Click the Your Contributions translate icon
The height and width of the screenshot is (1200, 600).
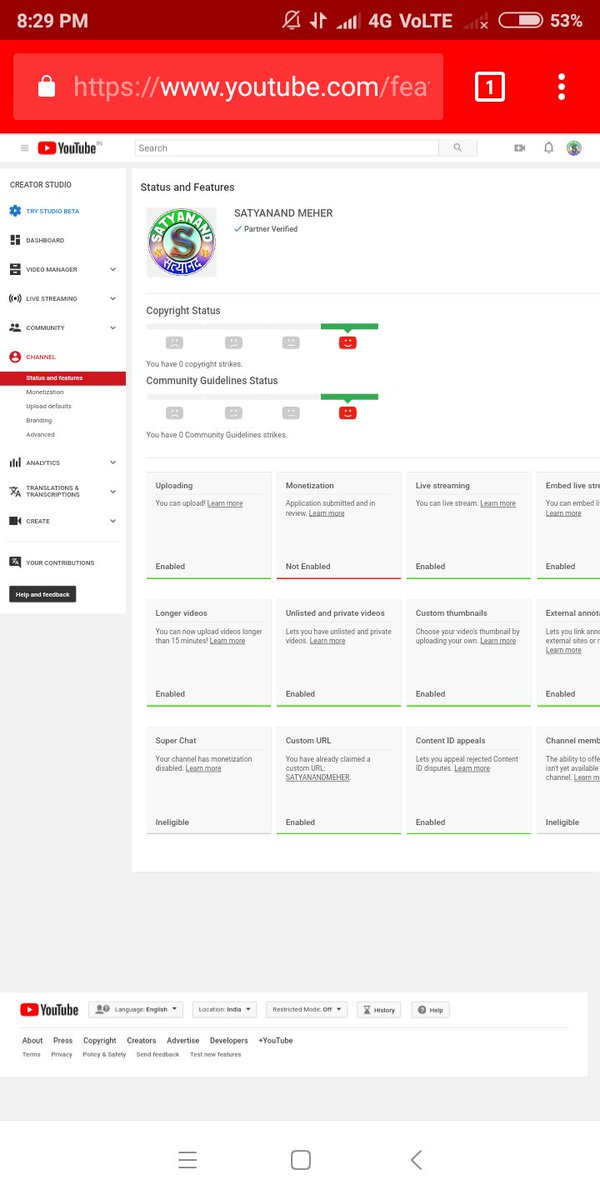tap(15, 562)
